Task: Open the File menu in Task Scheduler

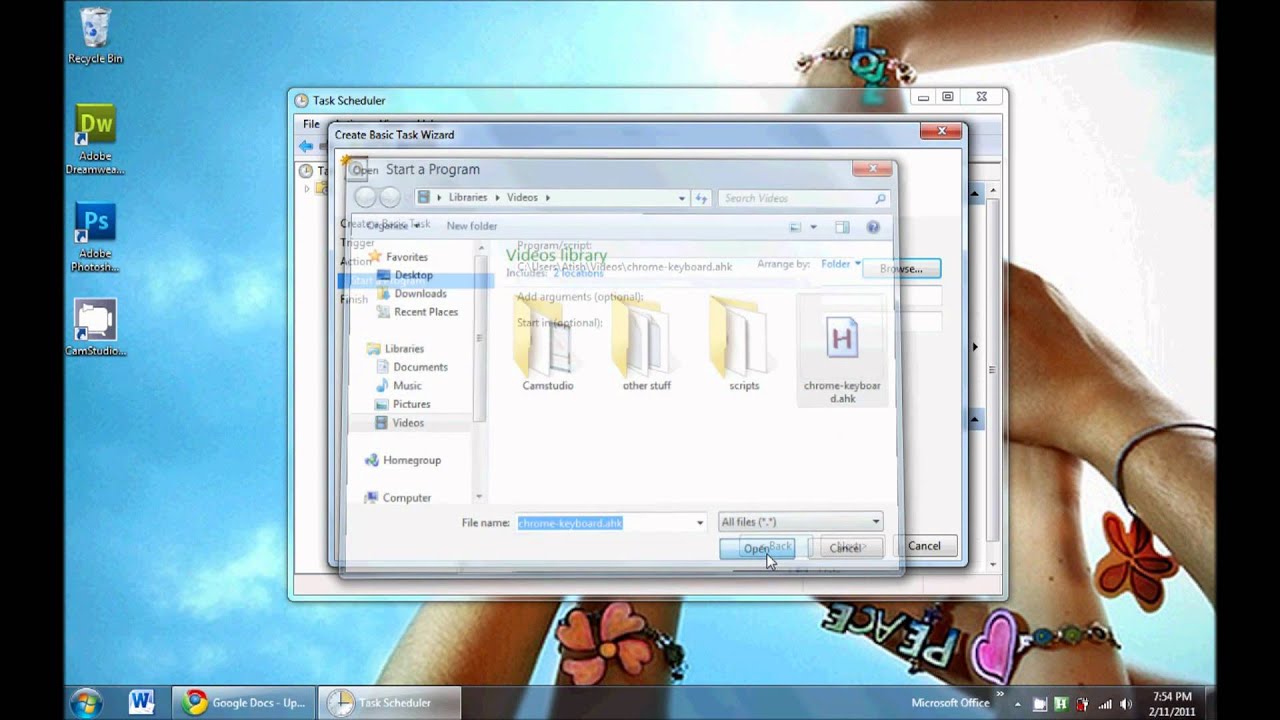Action: click(x=311, y=124)
